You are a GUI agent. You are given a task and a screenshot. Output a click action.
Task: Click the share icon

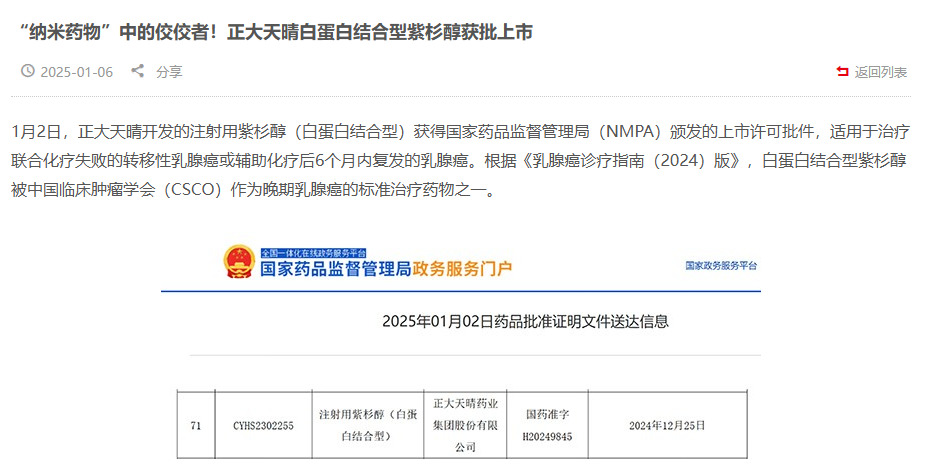click(x=138, y=71)
